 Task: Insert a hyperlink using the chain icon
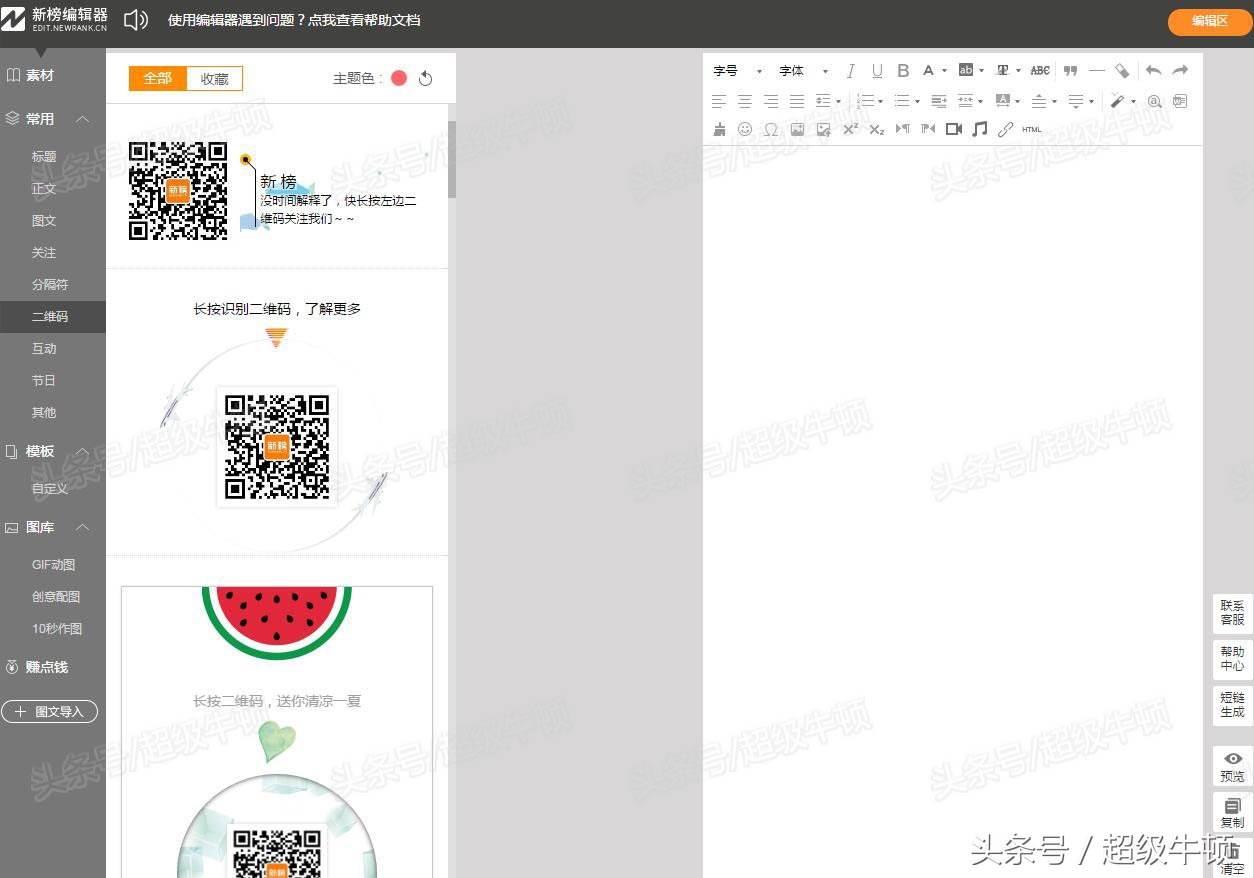click(1005, 128)
